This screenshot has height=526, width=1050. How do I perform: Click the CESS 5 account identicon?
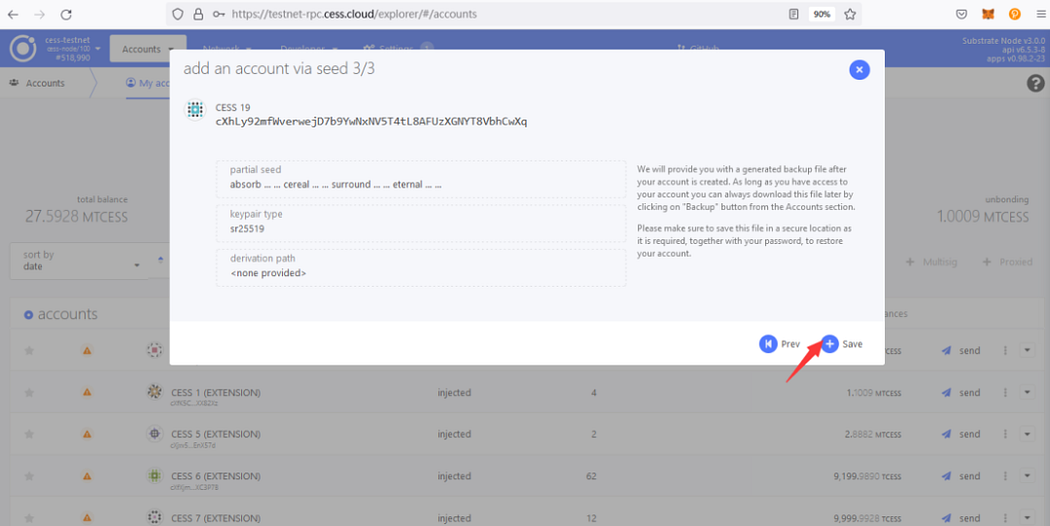[x=155, y=434]
